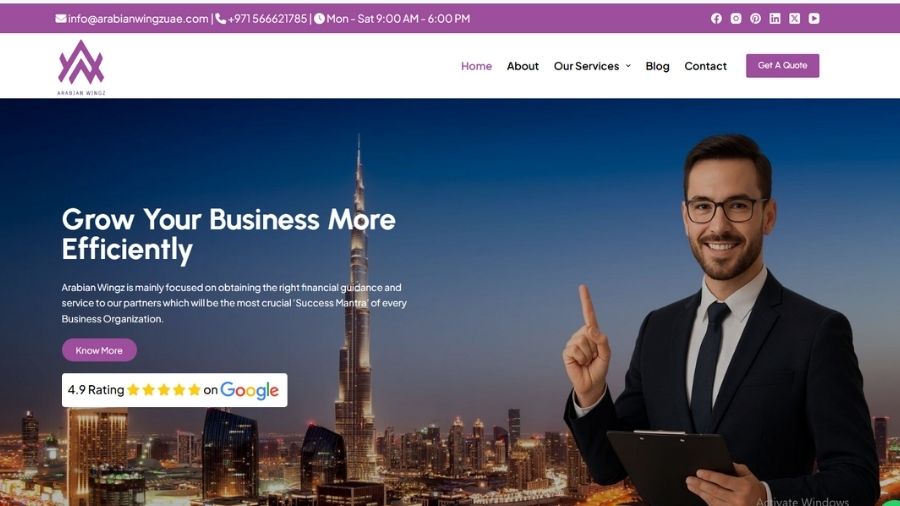Open the LinkedIn social icon
The height and width of the screenshot is (506, 900).
point(775,18)
